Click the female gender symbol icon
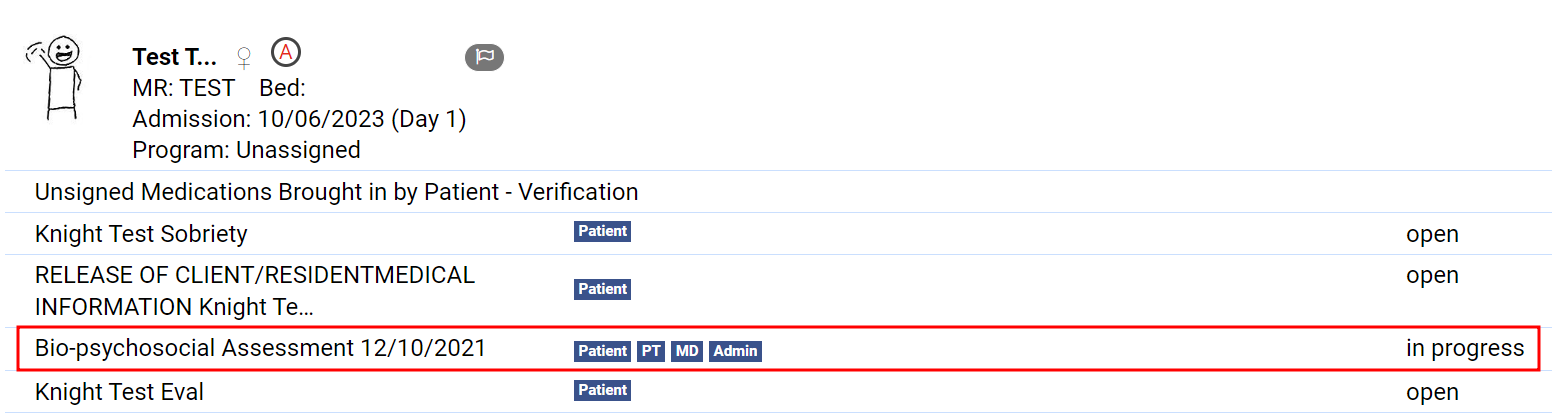Viewport: 1553px width, 415px height. tap(243, 57)
